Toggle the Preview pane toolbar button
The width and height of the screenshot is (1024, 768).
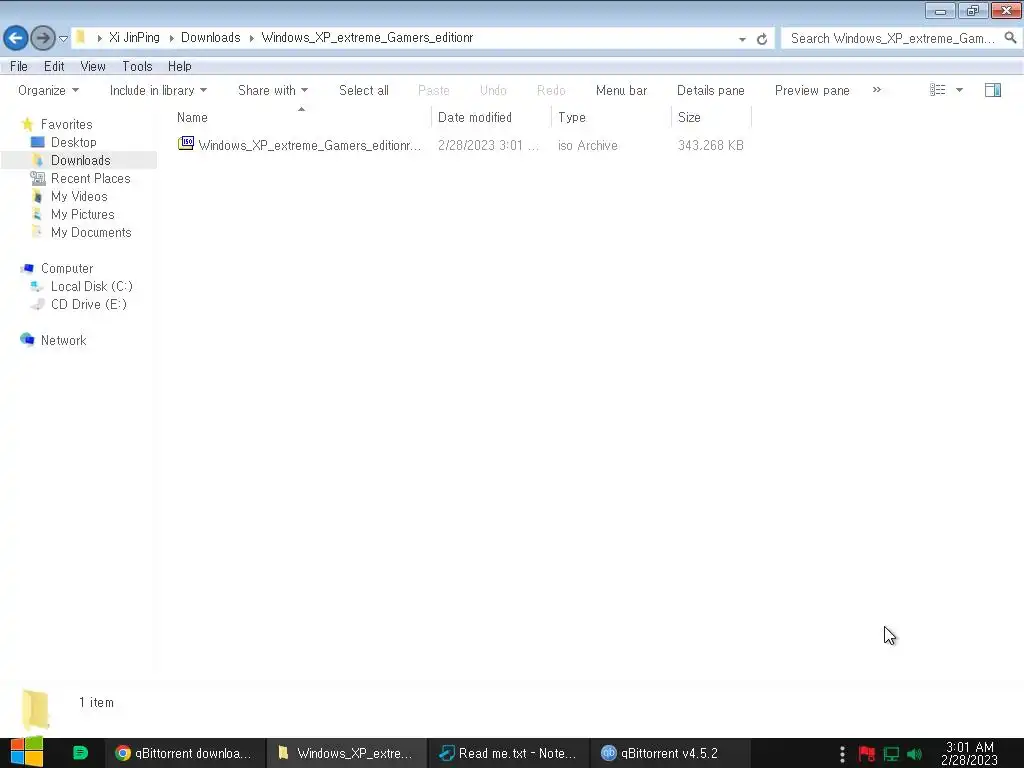[812, 90]
